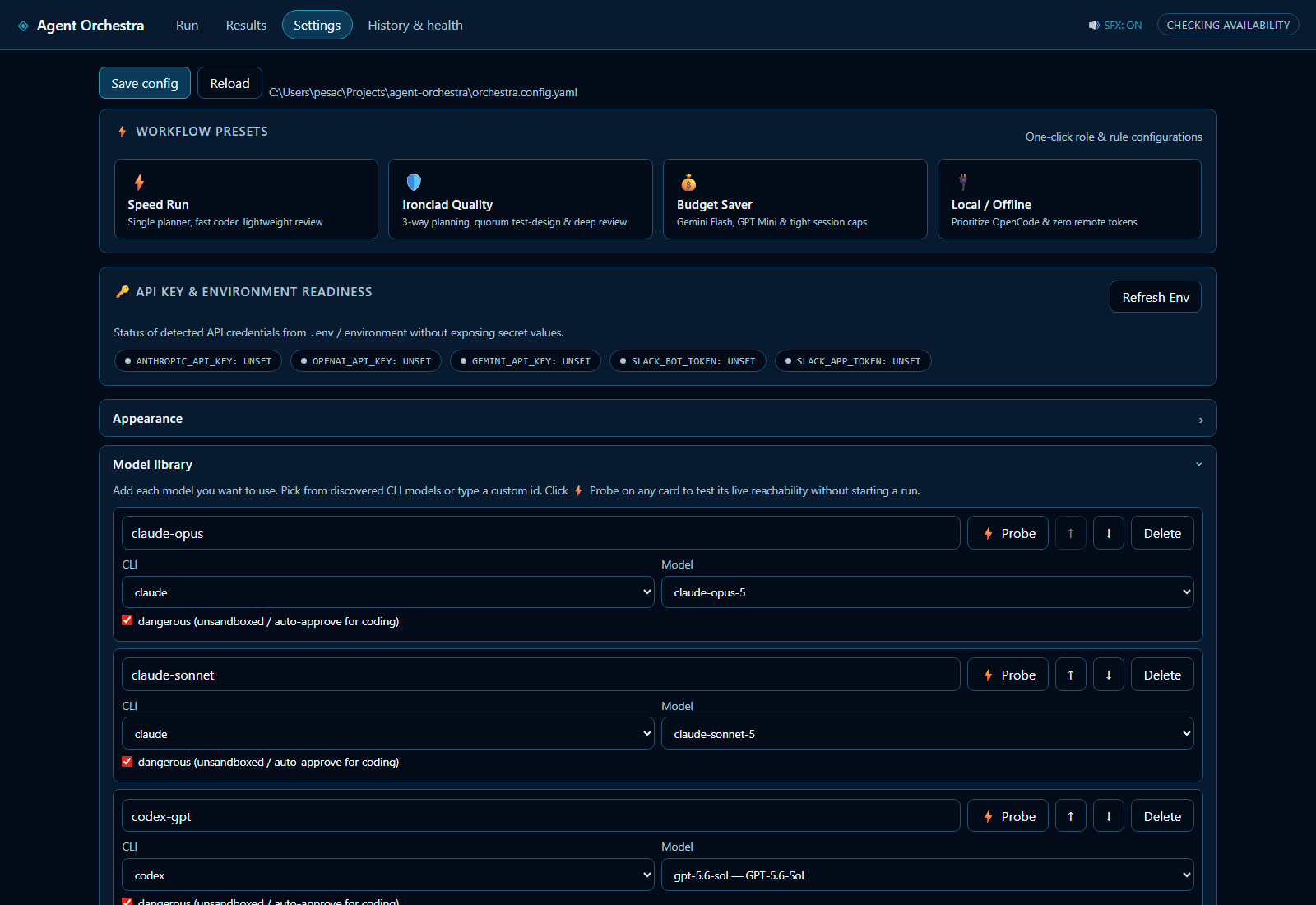Image resolution: width=1316 pixels, height=905 pixels.
Task: Apply the Budget Saver preset
Action: click(795, 199)
